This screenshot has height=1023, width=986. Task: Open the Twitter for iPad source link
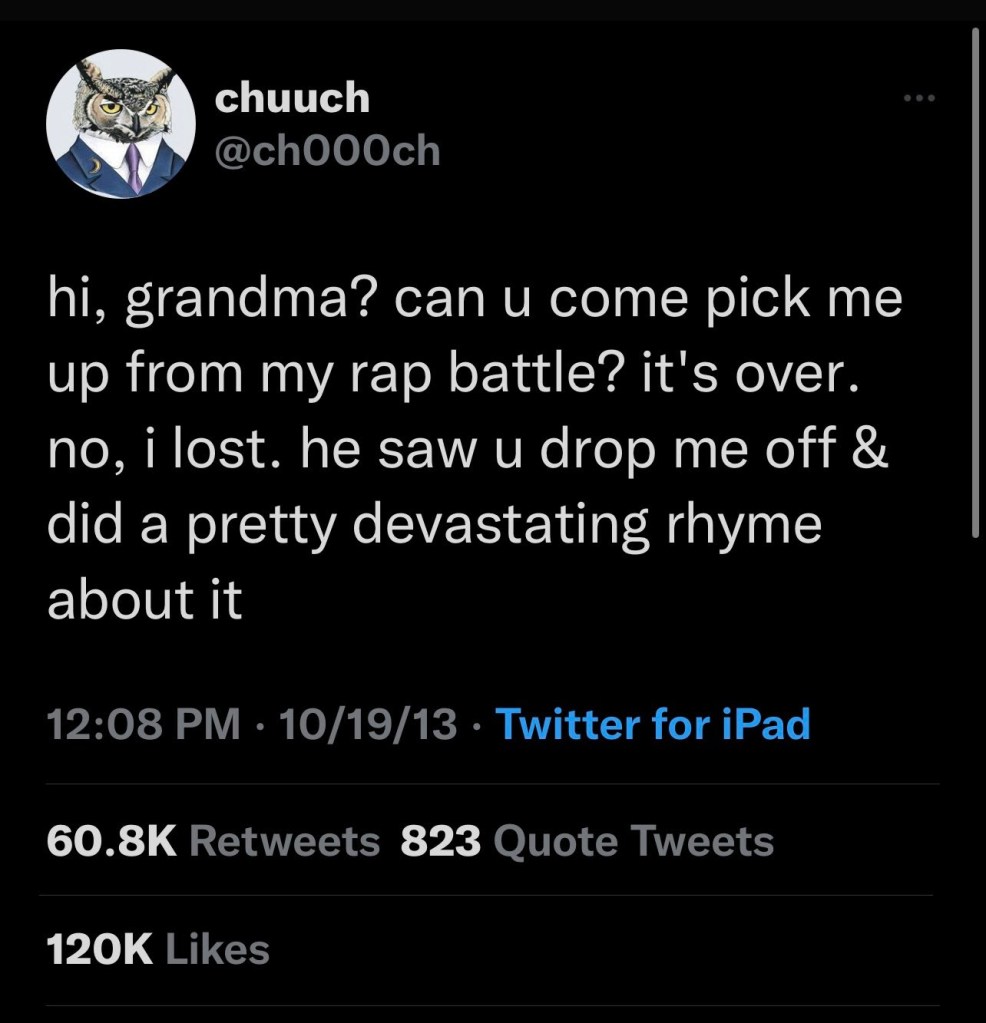pos(652,723)
